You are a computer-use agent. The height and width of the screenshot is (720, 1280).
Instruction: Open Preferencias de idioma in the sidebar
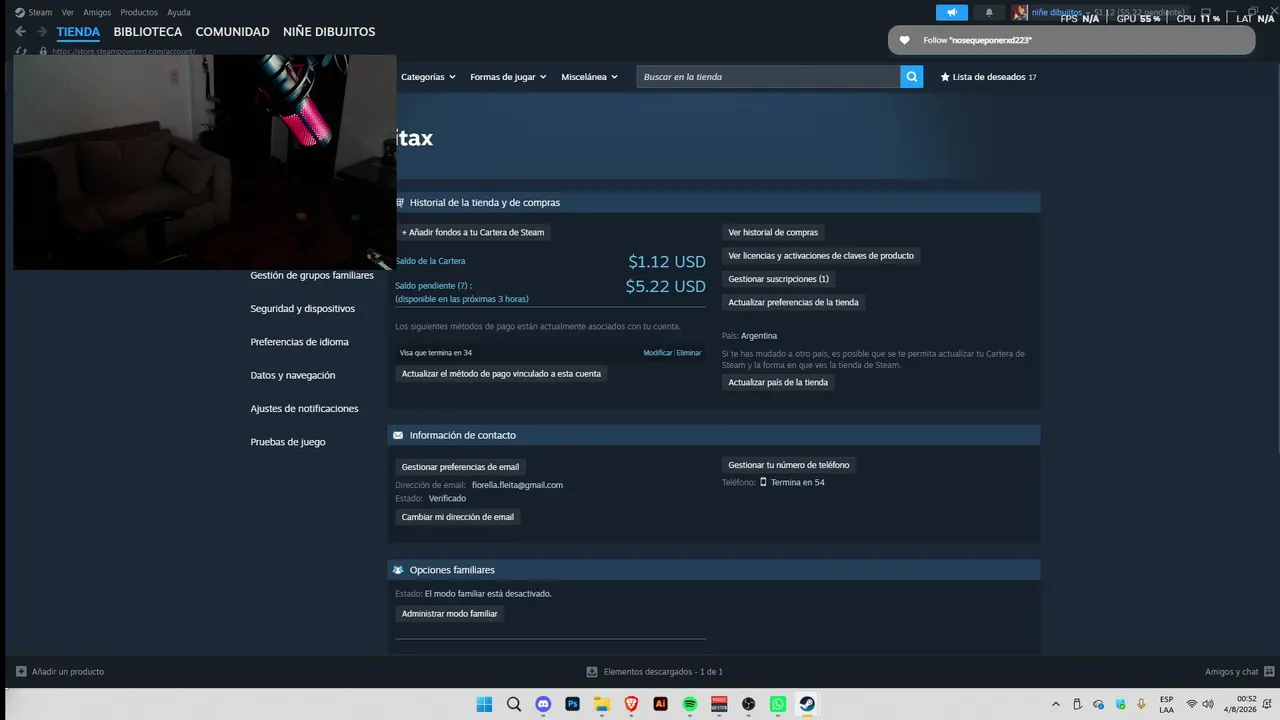[300, 342]
